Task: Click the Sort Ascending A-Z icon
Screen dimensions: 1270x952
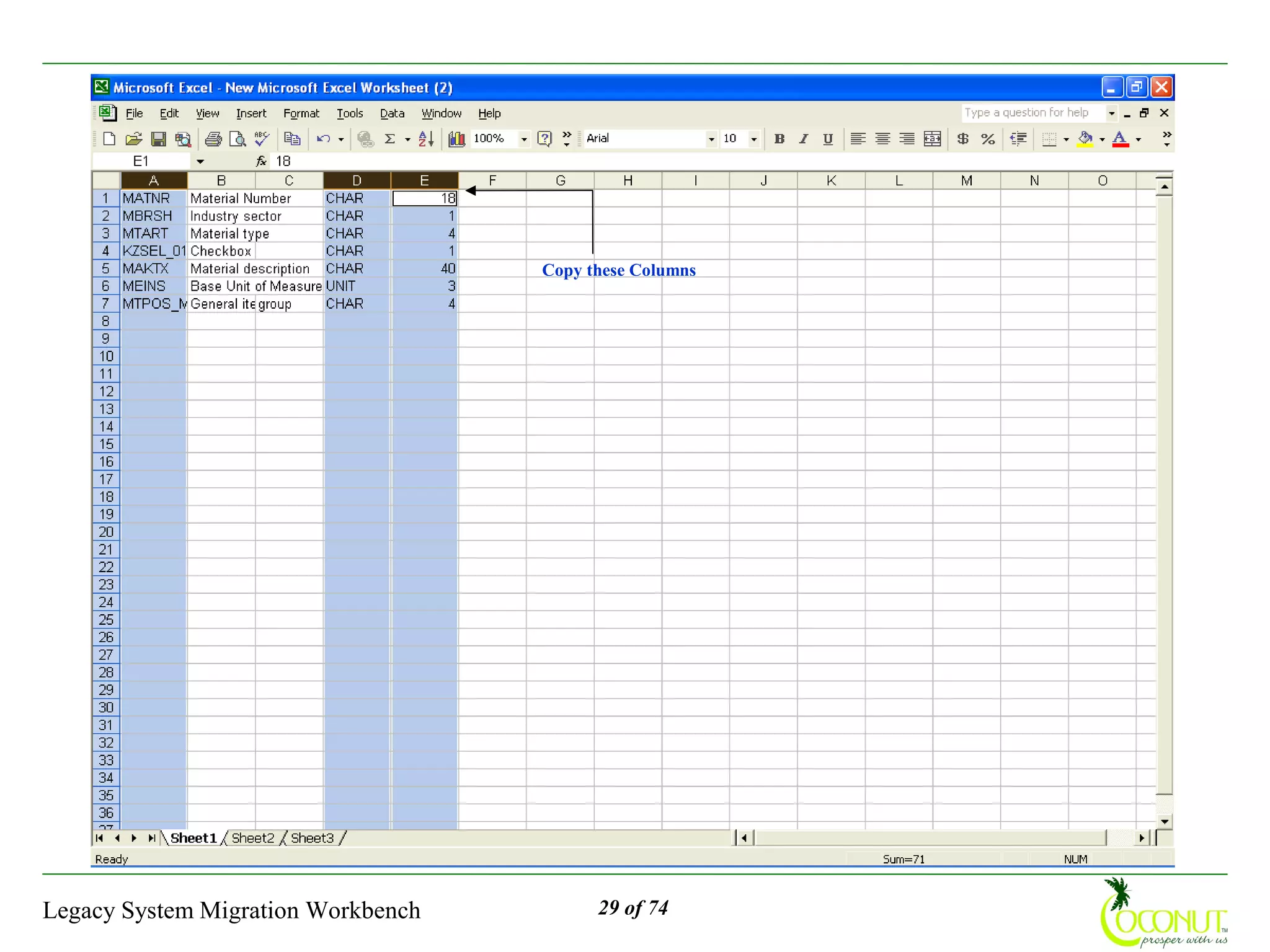Action: pos(426,139)
